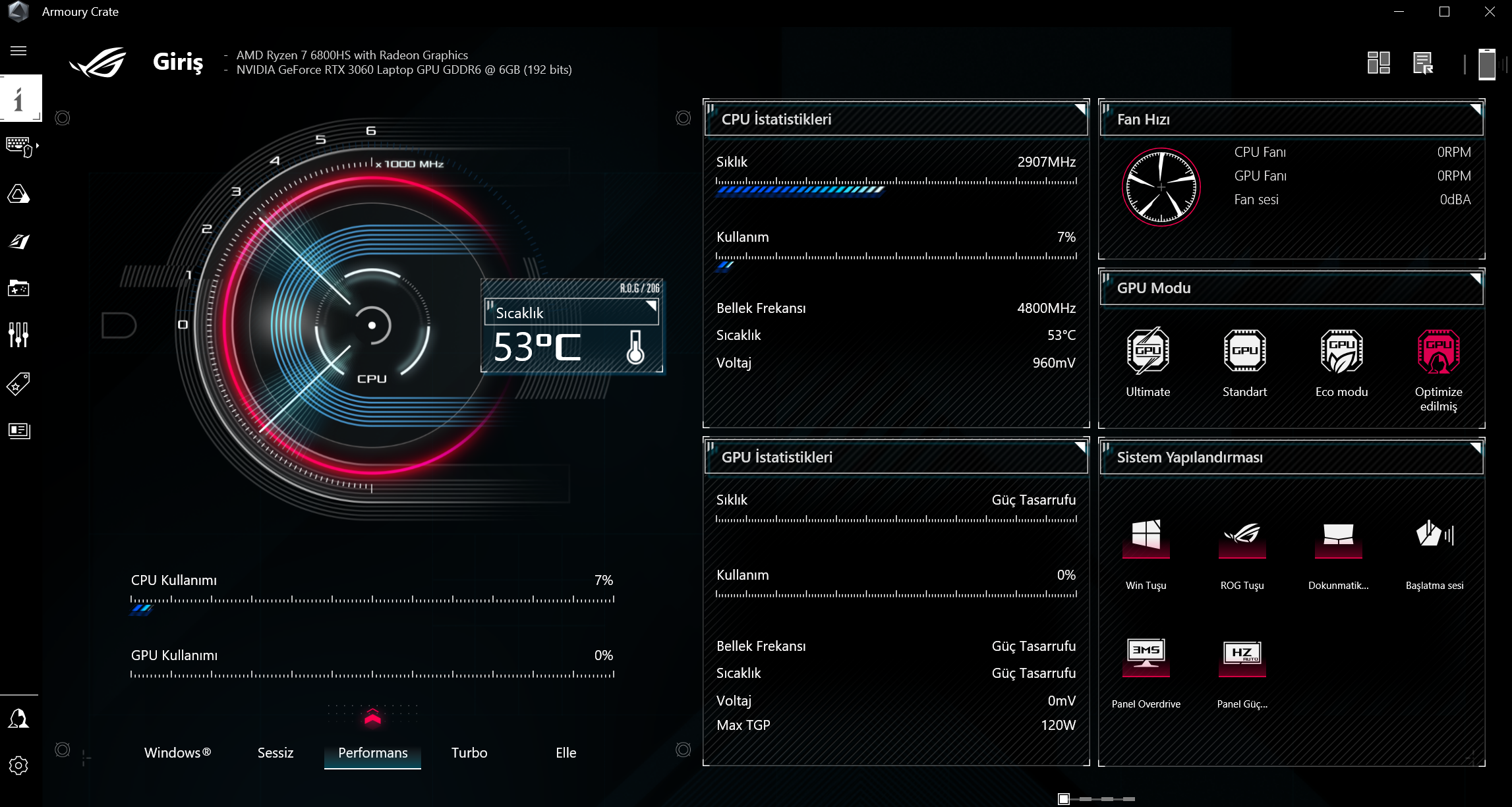Click GPU Fanı 0RPM reading
This screenshot has width=1512, height=807.
(1454, 176)
